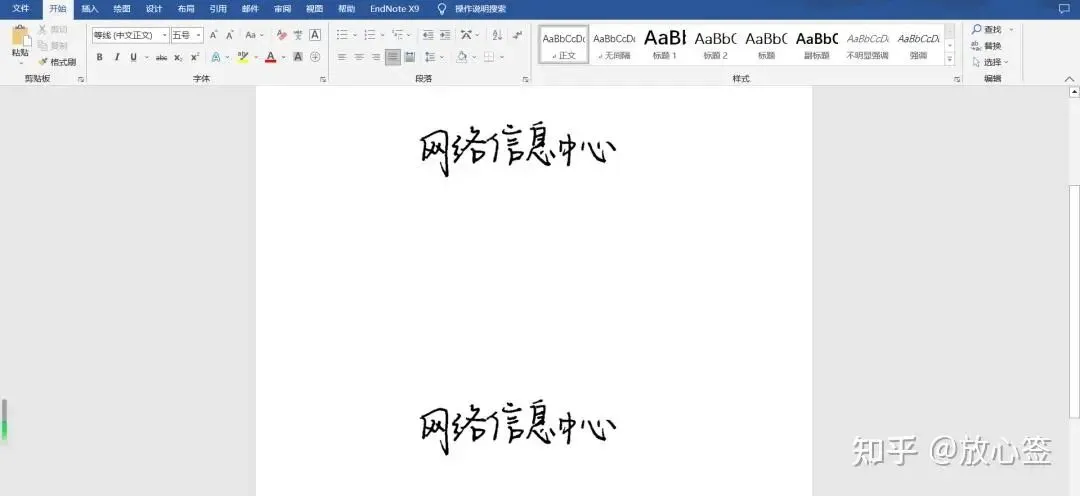Increase font size with the grow font icon
Viewport: 1080px width, 496px height.
click(214, 35)
